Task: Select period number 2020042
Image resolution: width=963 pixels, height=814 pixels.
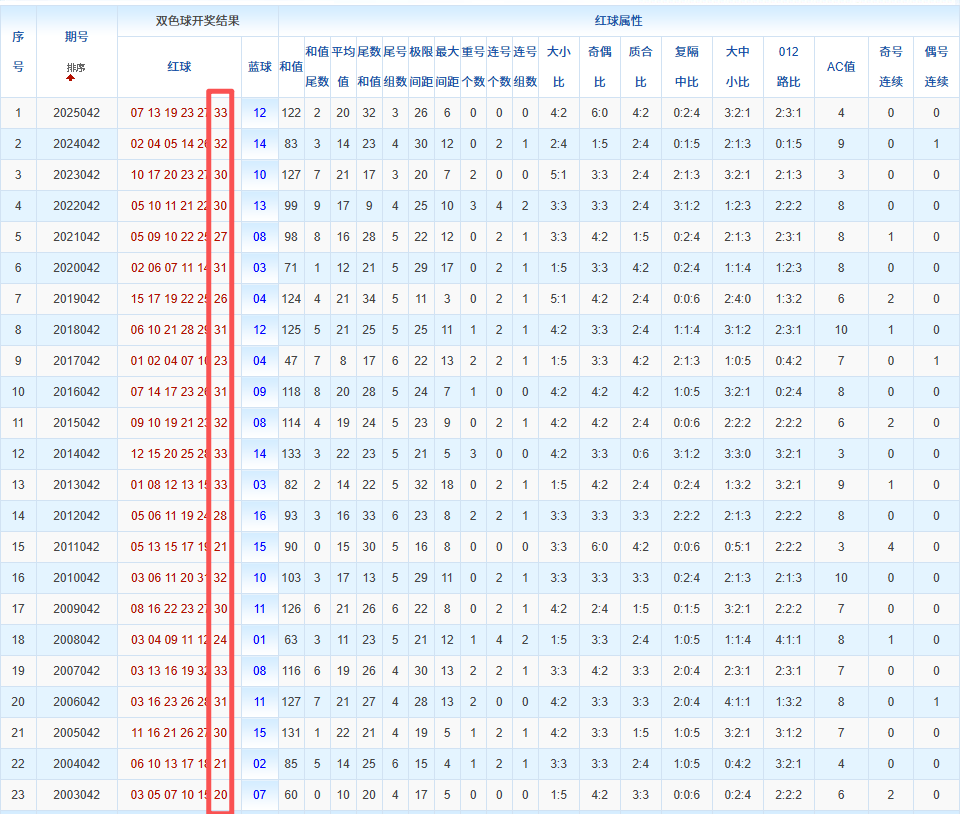Action: point(76,268)
